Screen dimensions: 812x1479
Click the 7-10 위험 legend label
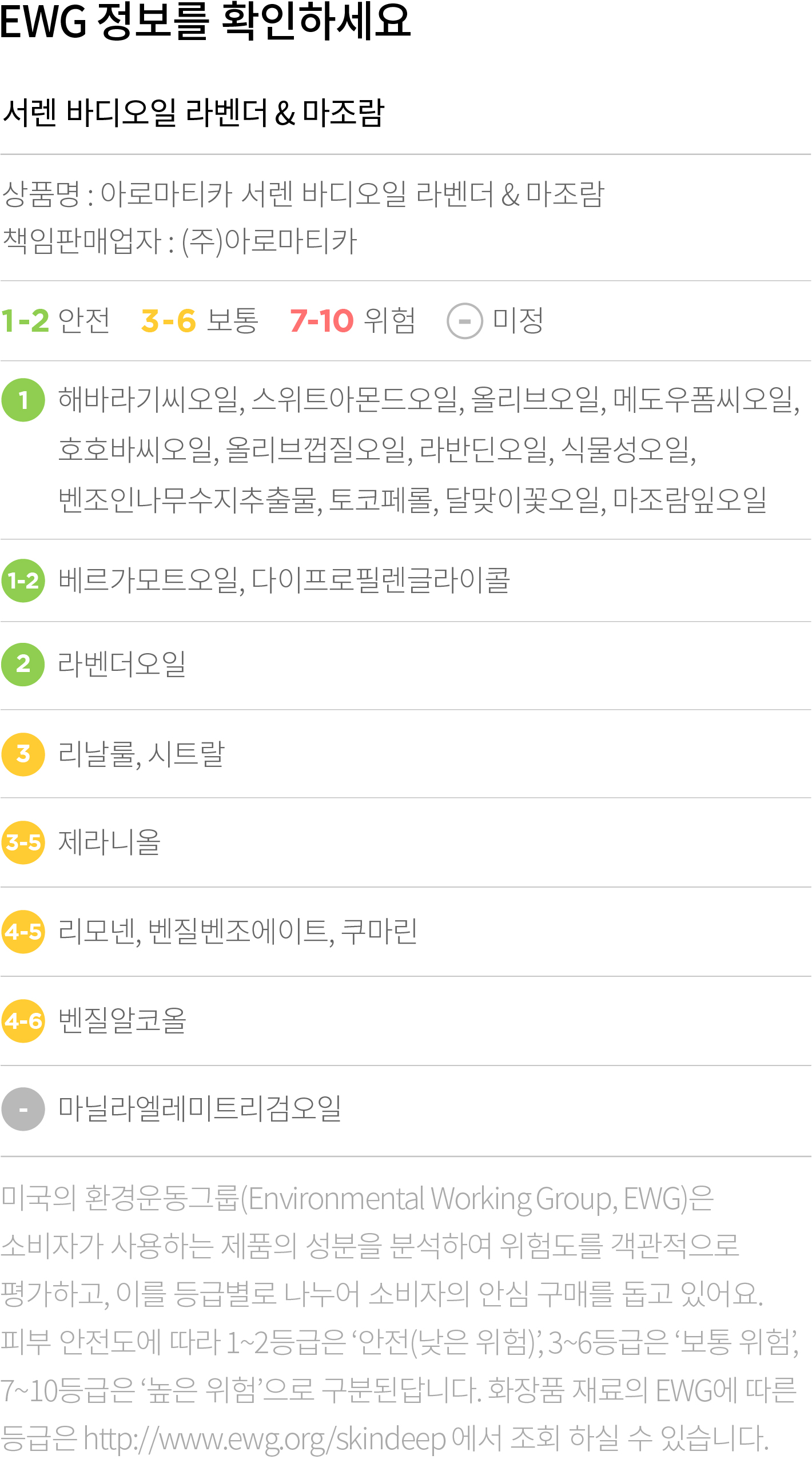(x=353, y=320)
